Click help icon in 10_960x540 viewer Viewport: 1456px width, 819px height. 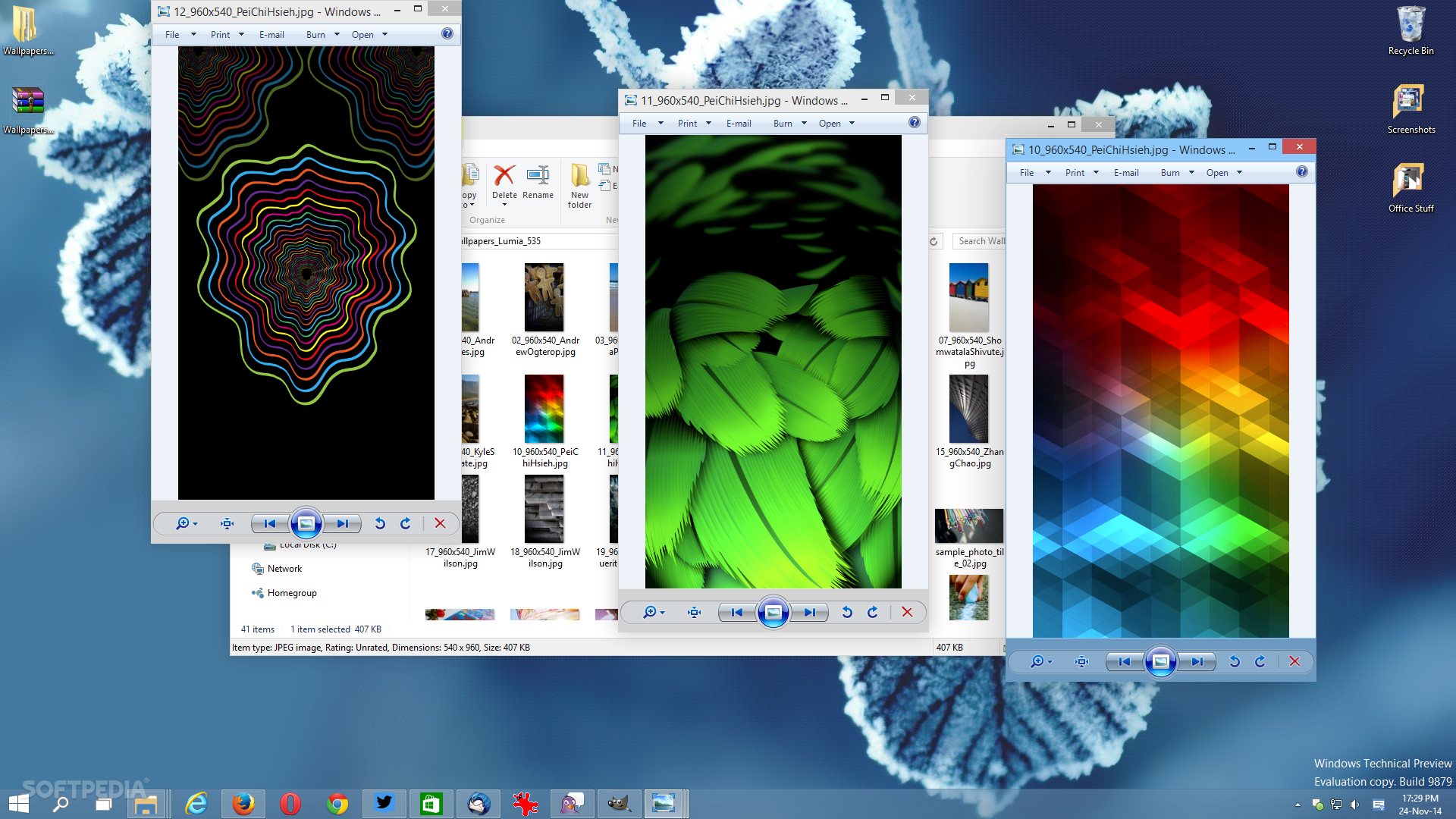[1302, 172]
